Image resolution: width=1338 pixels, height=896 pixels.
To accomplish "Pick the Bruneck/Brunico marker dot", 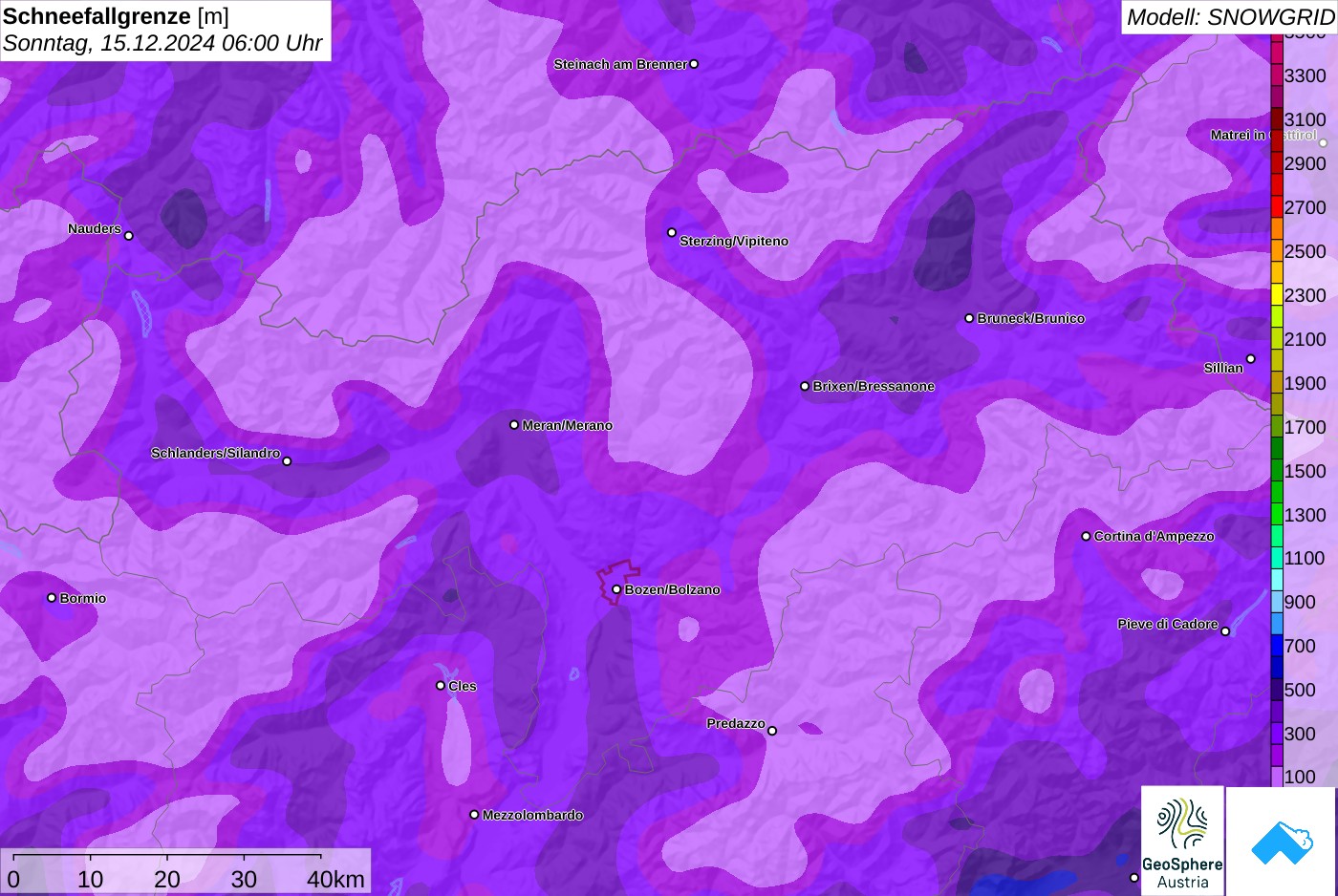I will coord(969,318).
